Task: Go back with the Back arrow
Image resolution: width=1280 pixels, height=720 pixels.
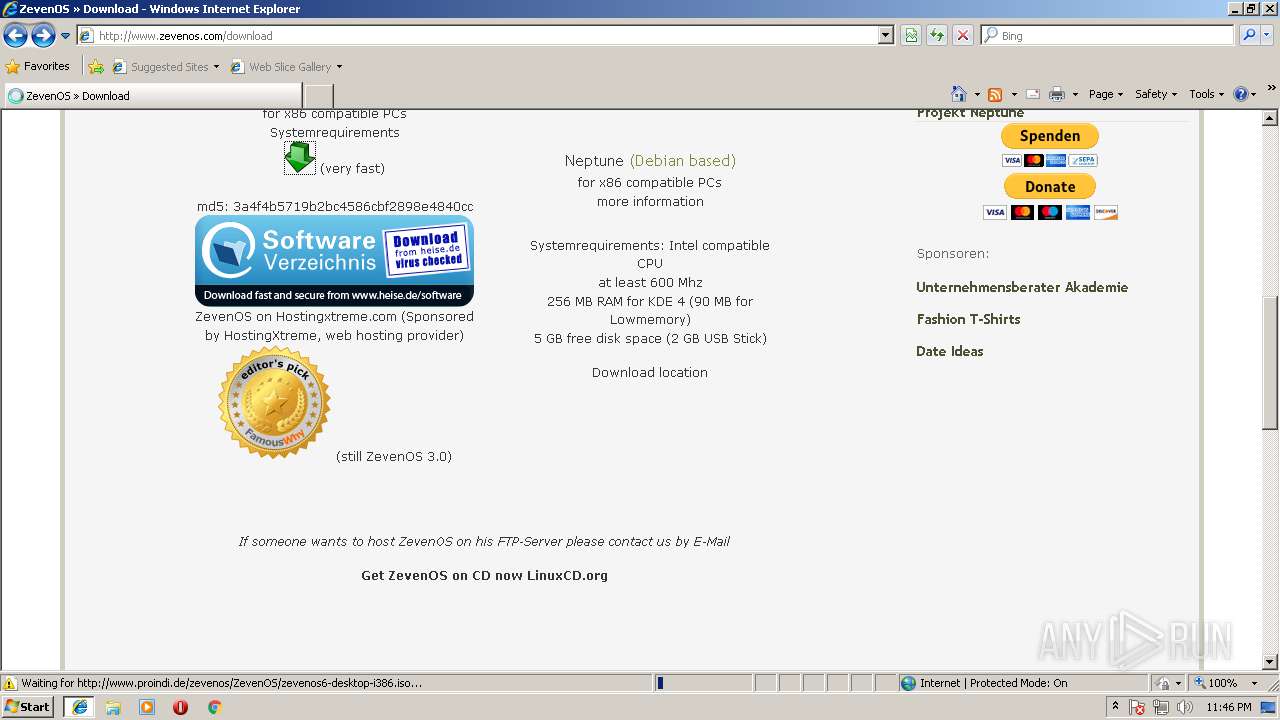Action: tap(15, 36)
